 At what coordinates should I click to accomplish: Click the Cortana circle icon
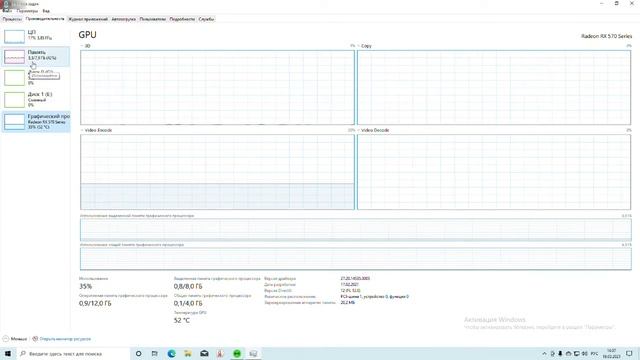click(138, 353)
